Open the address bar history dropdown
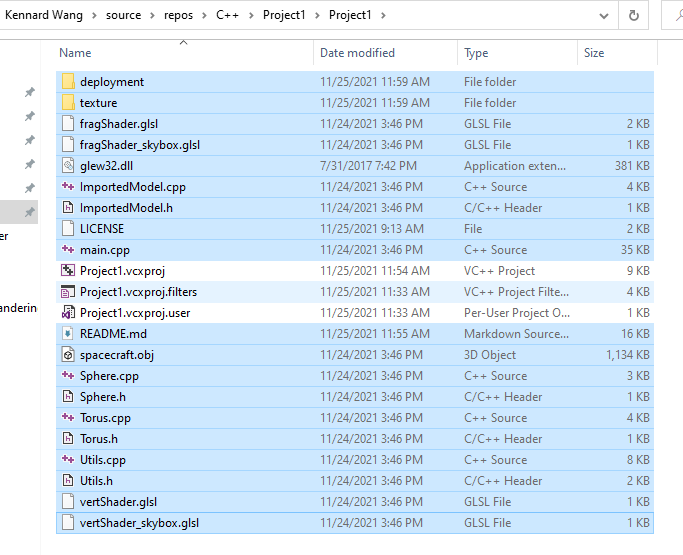 [x=603, y=16]
